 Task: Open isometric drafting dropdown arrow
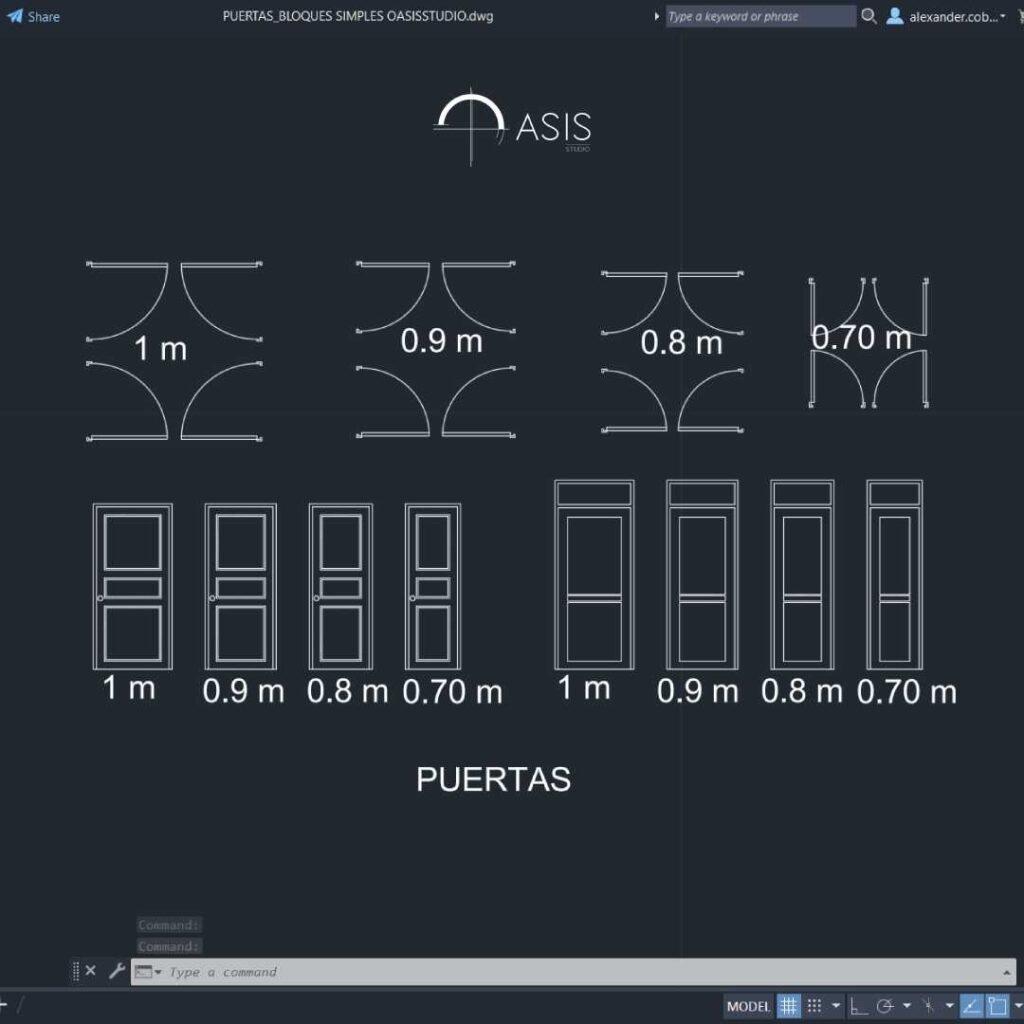950,1006
